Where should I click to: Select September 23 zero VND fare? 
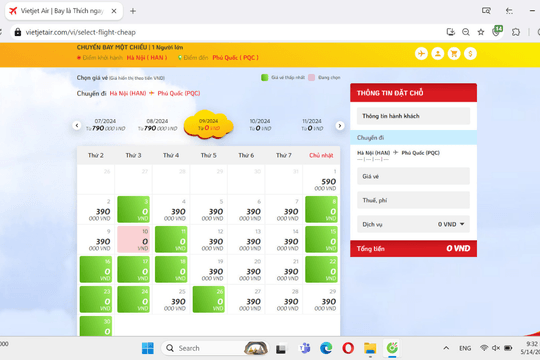coord(96,299)
